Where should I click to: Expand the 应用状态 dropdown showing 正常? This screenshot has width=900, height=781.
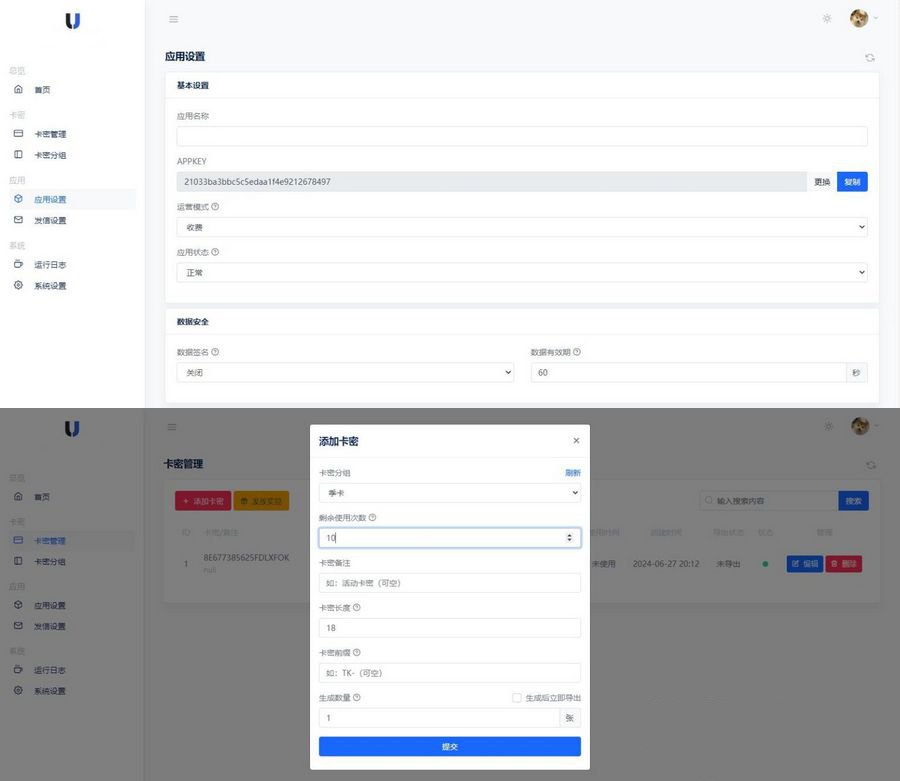521,272
